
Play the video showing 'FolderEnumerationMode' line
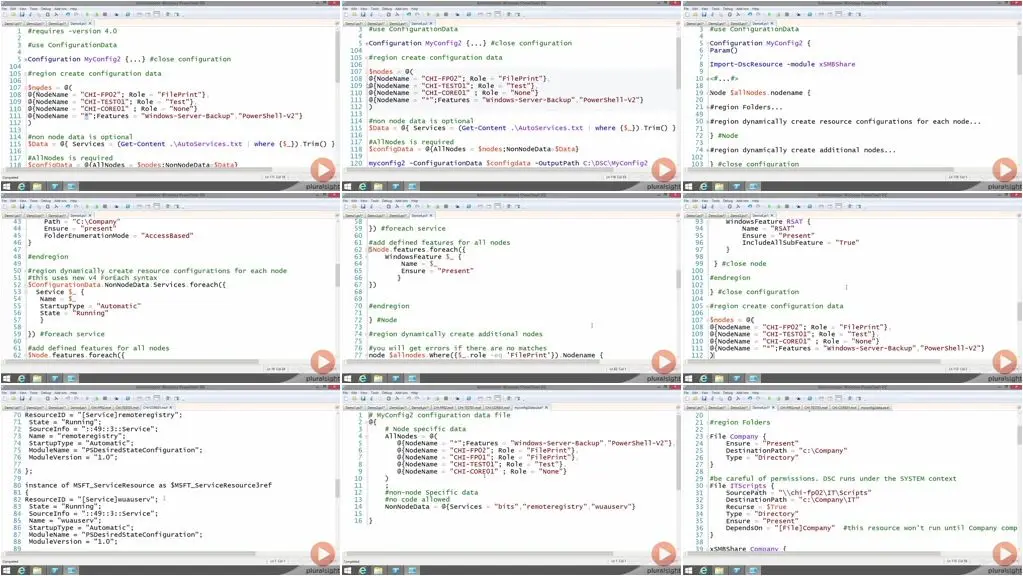tap(322, 361)
